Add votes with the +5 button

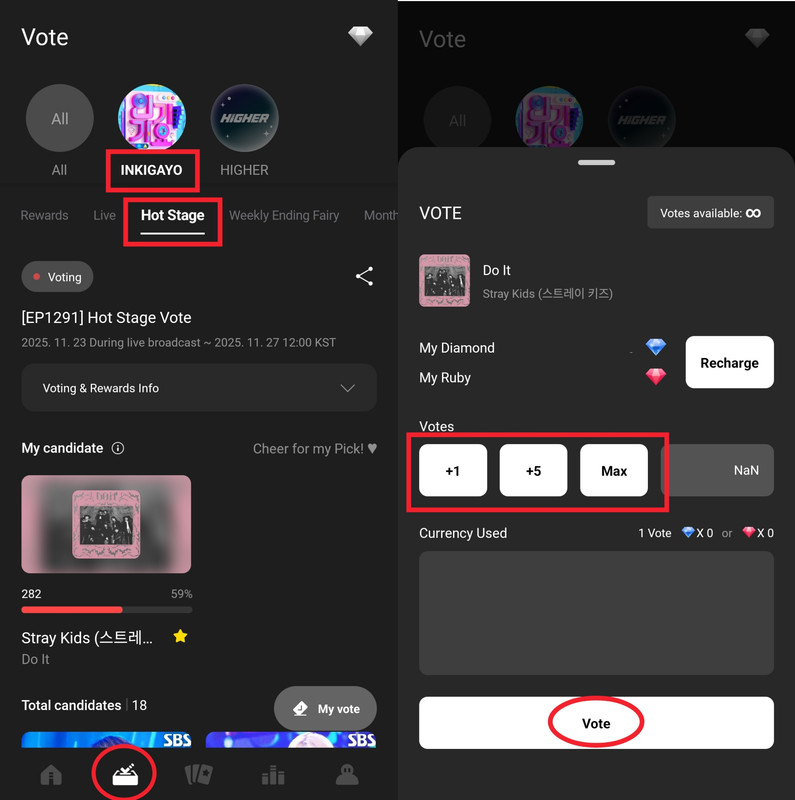click(x=533, y=470)
